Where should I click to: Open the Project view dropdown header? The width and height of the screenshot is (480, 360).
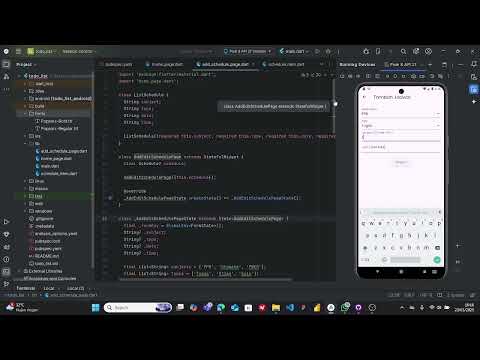click(26, 64)
